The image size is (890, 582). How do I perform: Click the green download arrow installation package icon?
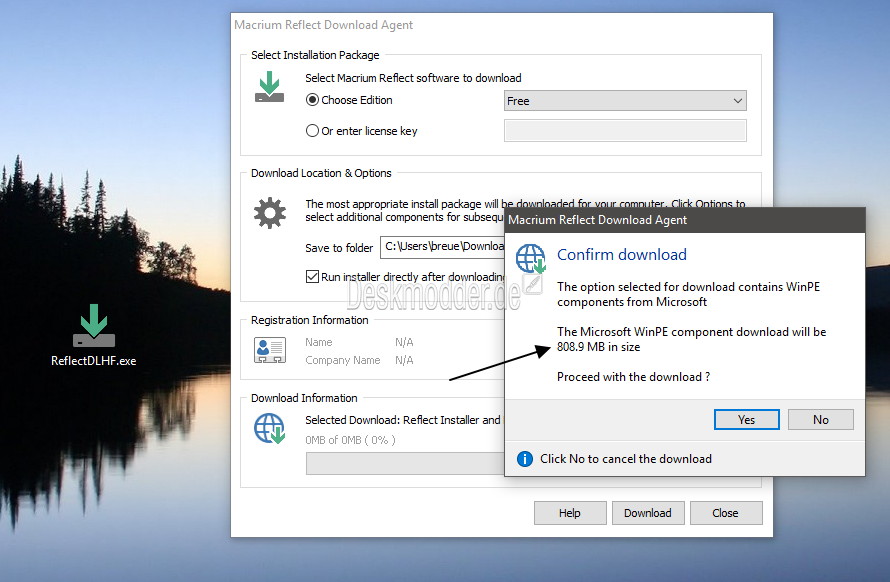[270, 87]
